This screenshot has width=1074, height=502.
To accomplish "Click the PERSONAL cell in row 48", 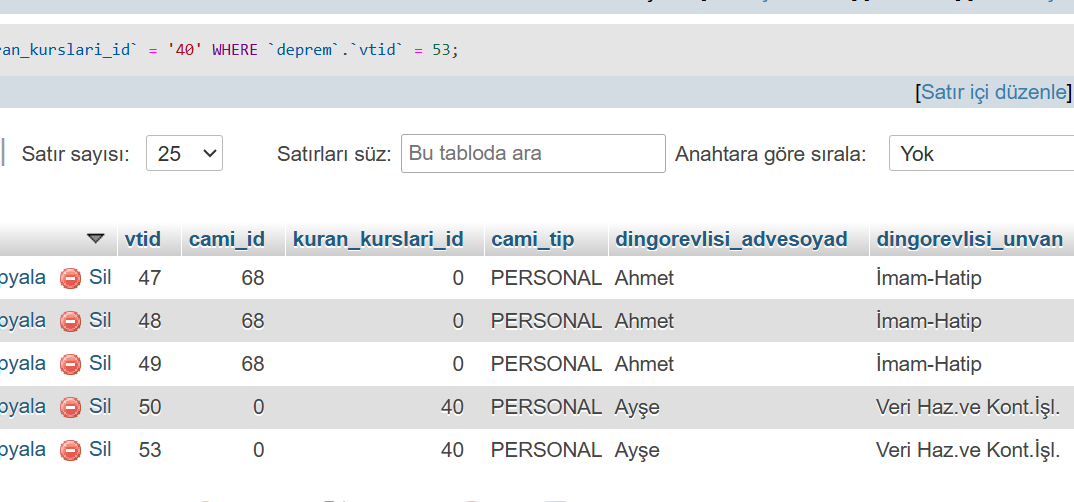I will click(546, 321).
